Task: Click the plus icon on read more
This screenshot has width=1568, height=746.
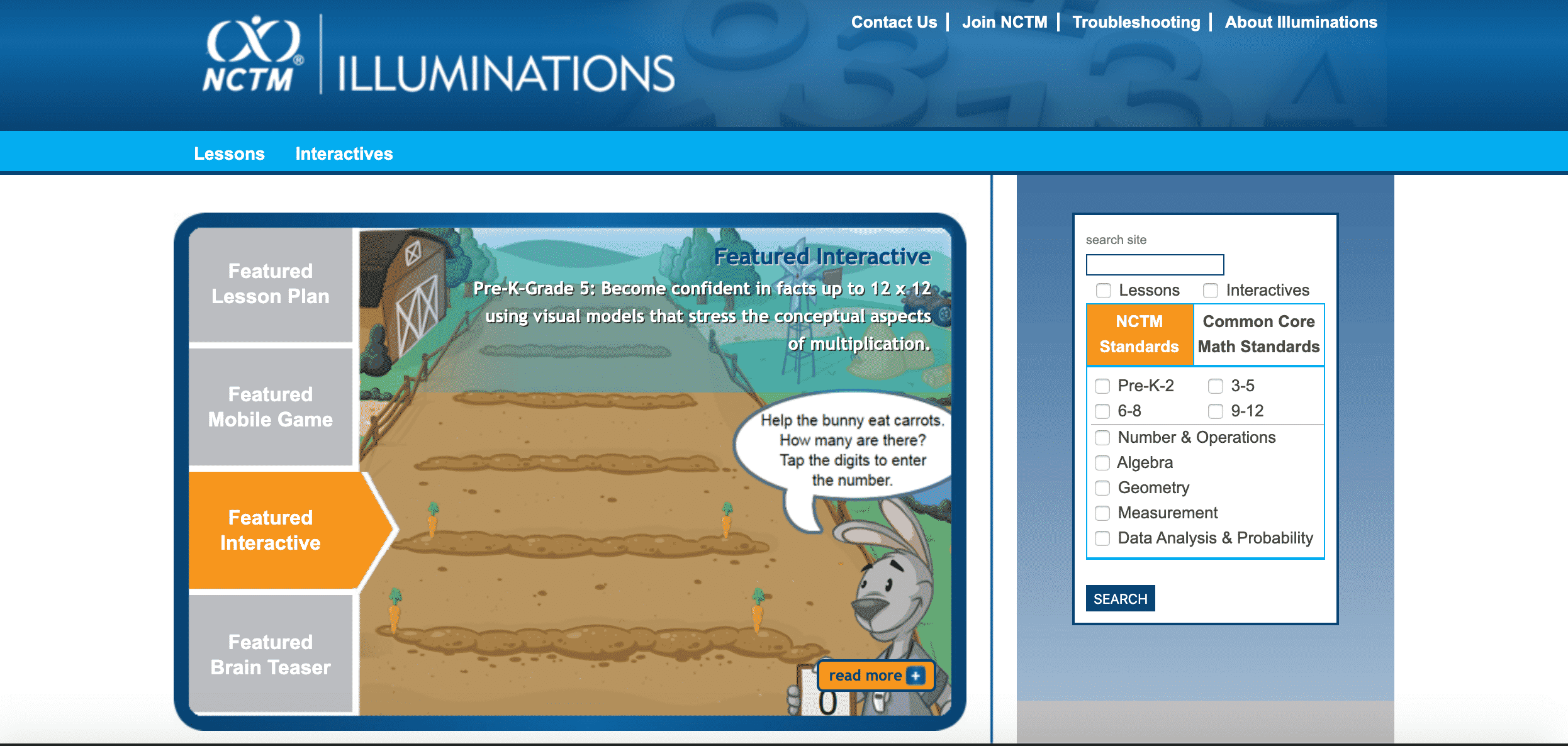Action: point(916,676)
